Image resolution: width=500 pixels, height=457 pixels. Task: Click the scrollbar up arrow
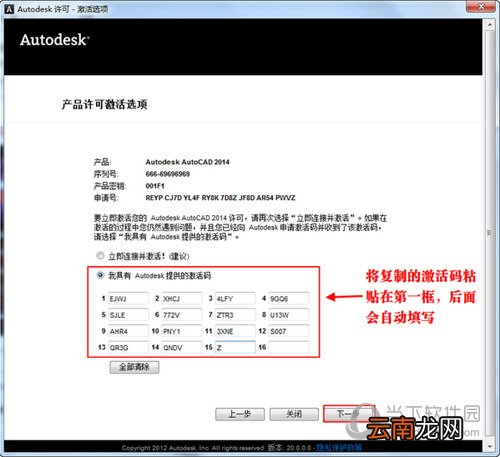pos(489,25)
